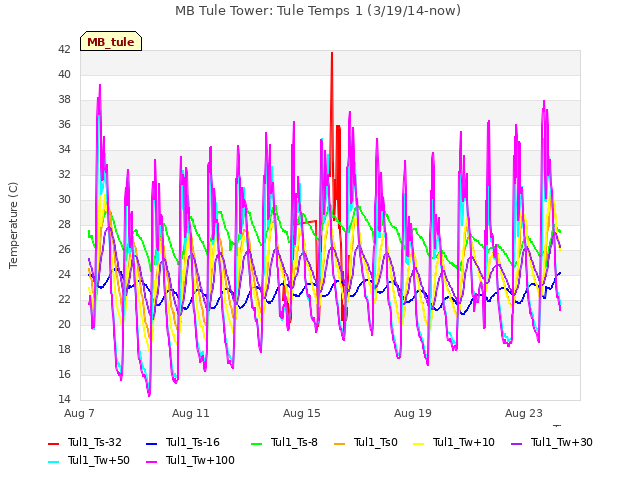Click the purple Tul1_Tw+30 legend swatch
The height and width of the screenshot is (480, 640).
pyautogui.click(x=516, y=444)
